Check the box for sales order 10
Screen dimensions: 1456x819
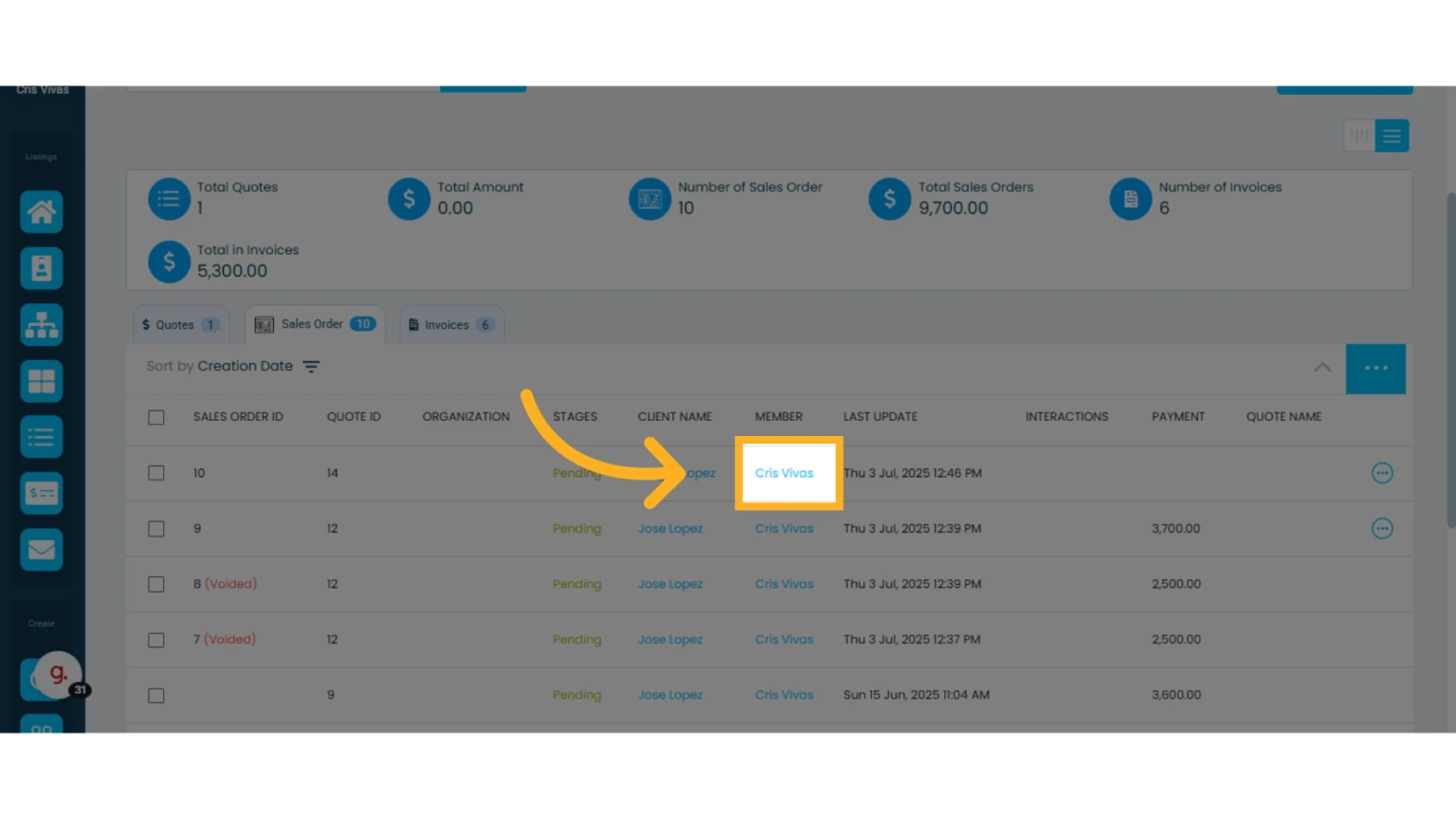point(156,473)
